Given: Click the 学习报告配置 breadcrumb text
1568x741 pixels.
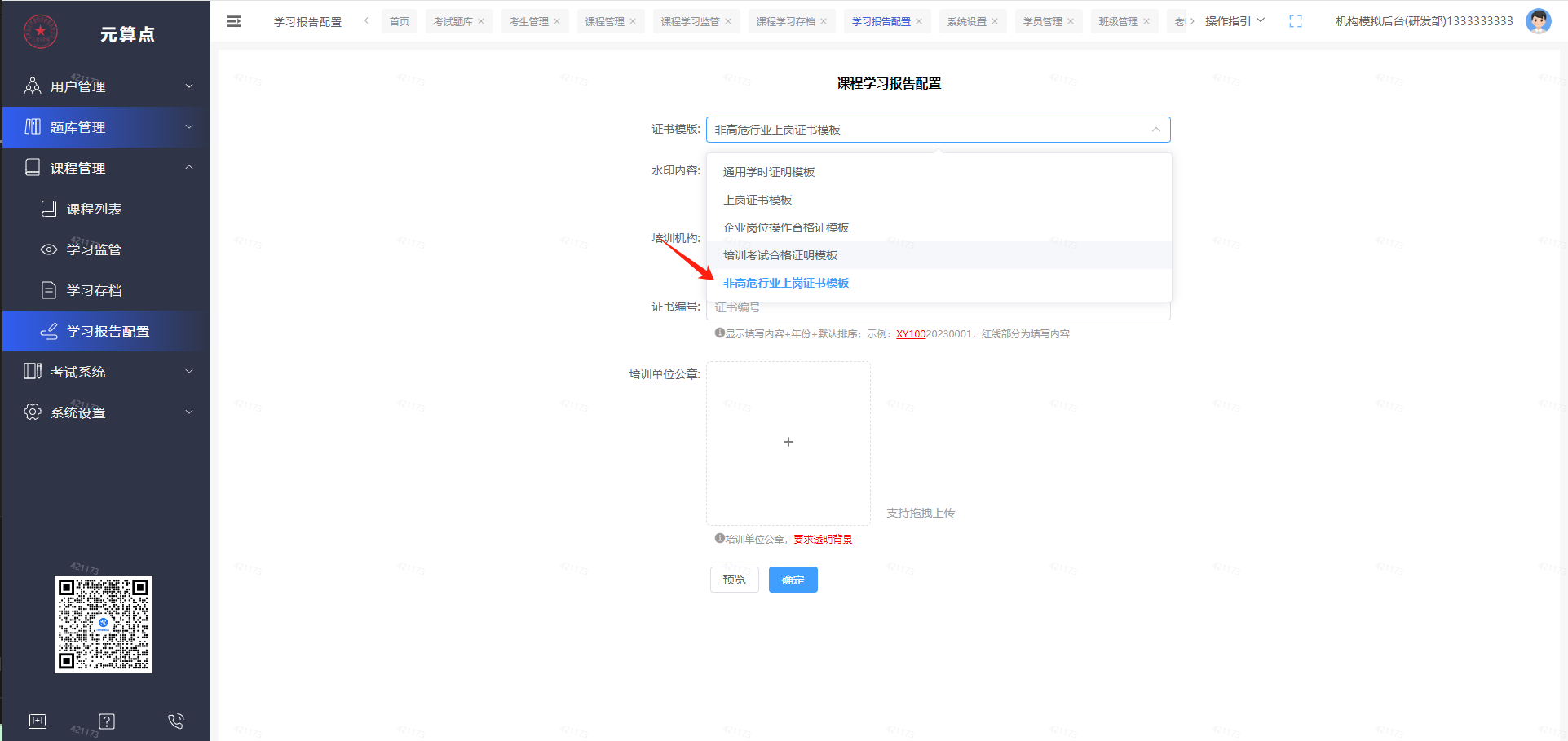Looking at the screenshot, I should tap(308, 22).
